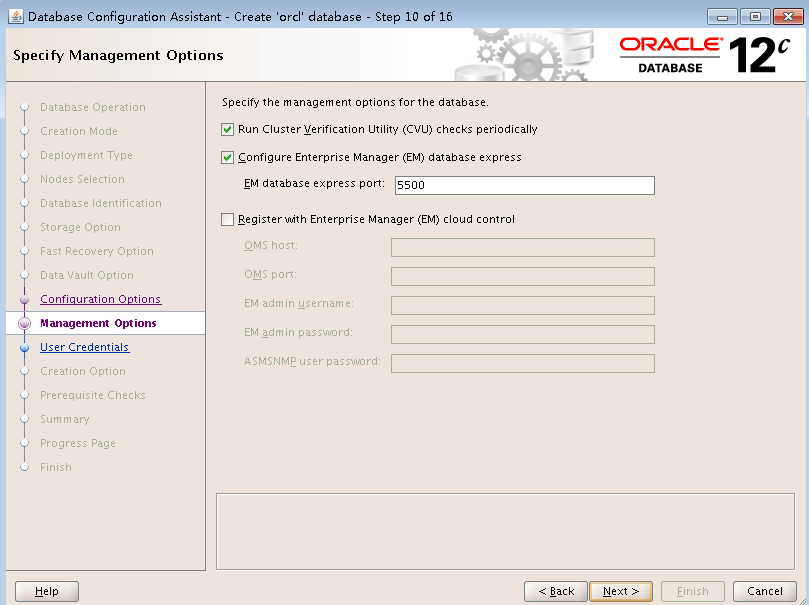Cancel the database creation wizard

764,591
